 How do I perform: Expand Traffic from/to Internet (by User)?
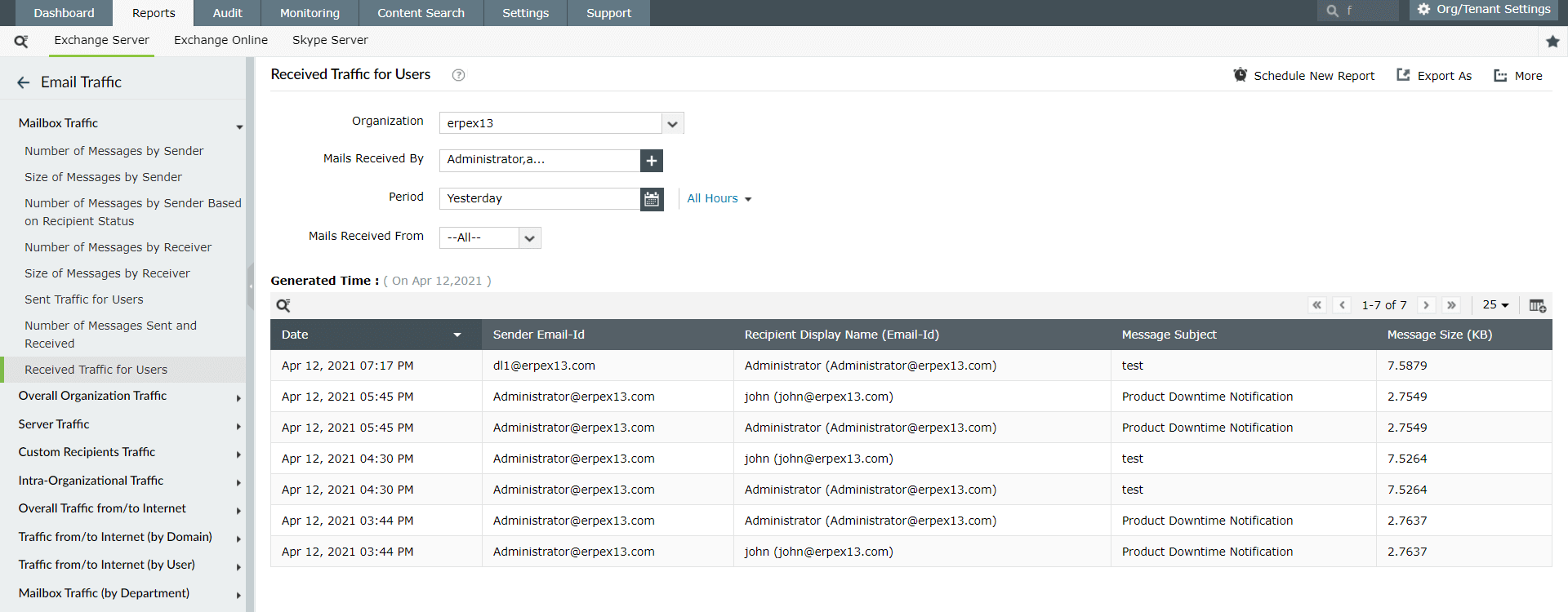[238, 567]
